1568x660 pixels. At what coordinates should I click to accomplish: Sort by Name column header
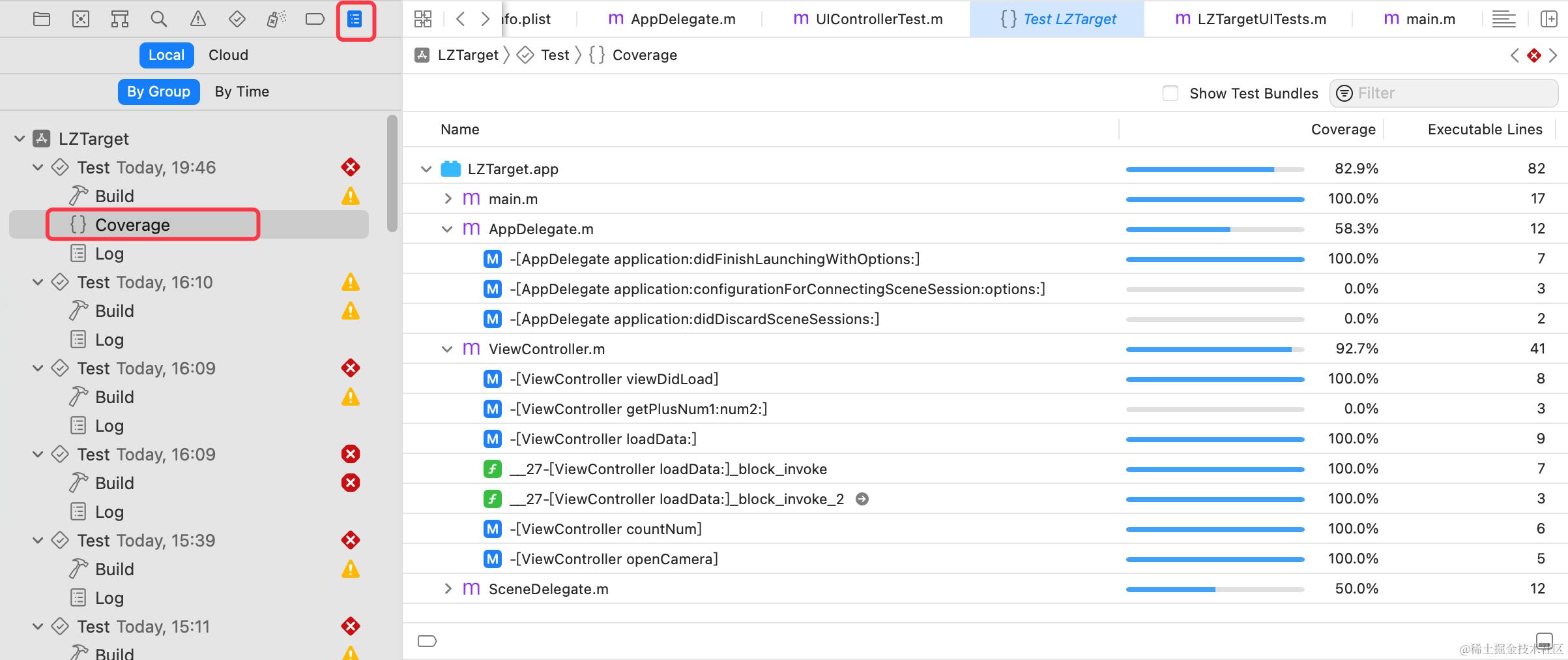coord(460,130)
